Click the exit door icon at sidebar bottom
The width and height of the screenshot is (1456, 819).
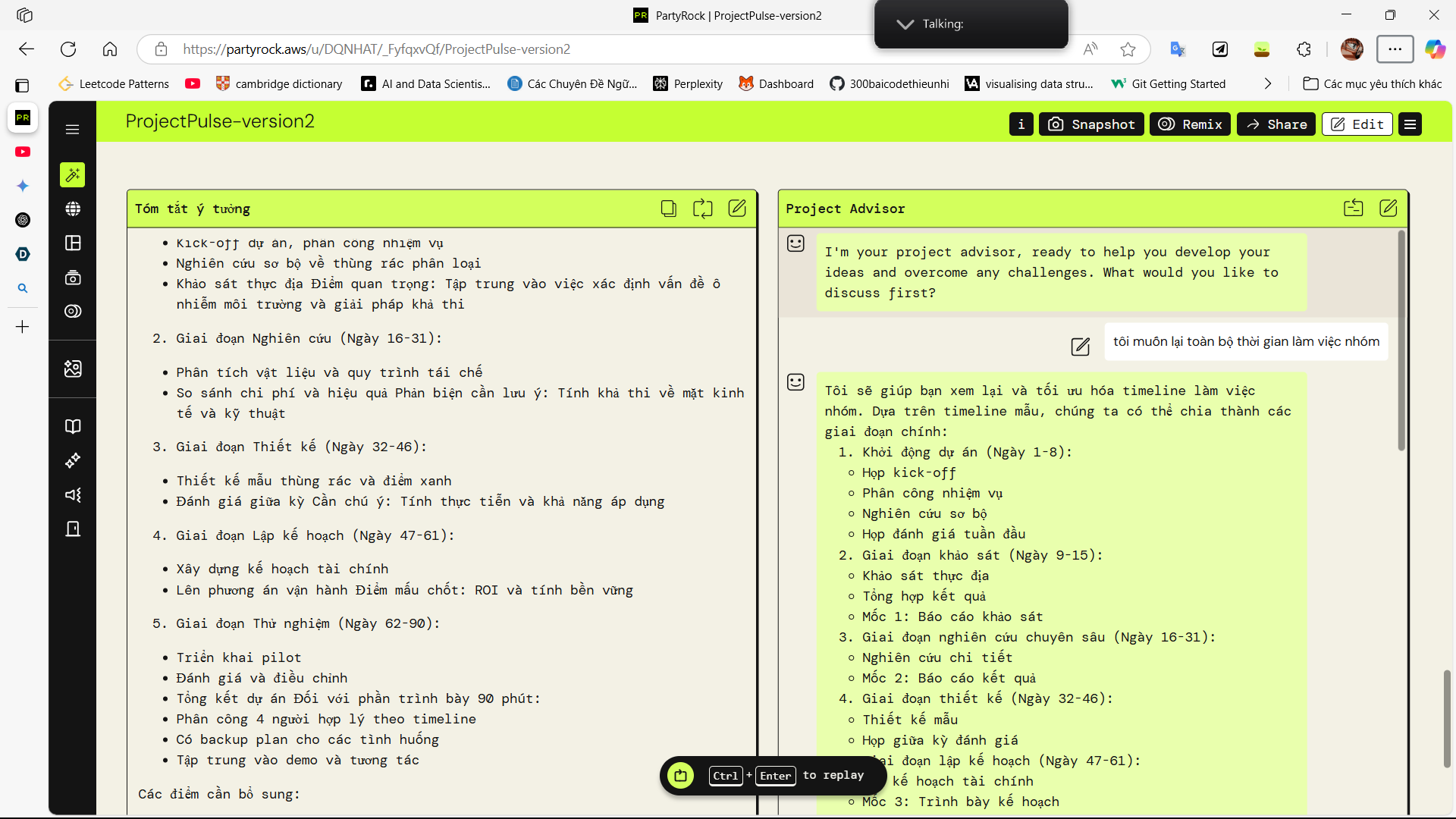pos(72,529)
